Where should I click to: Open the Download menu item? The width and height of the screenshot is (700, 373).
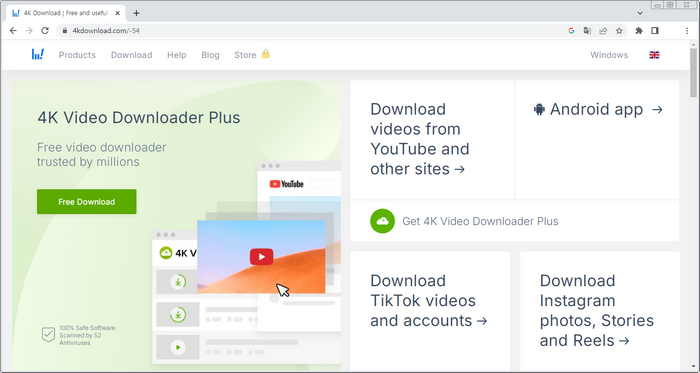coord(132,55)
